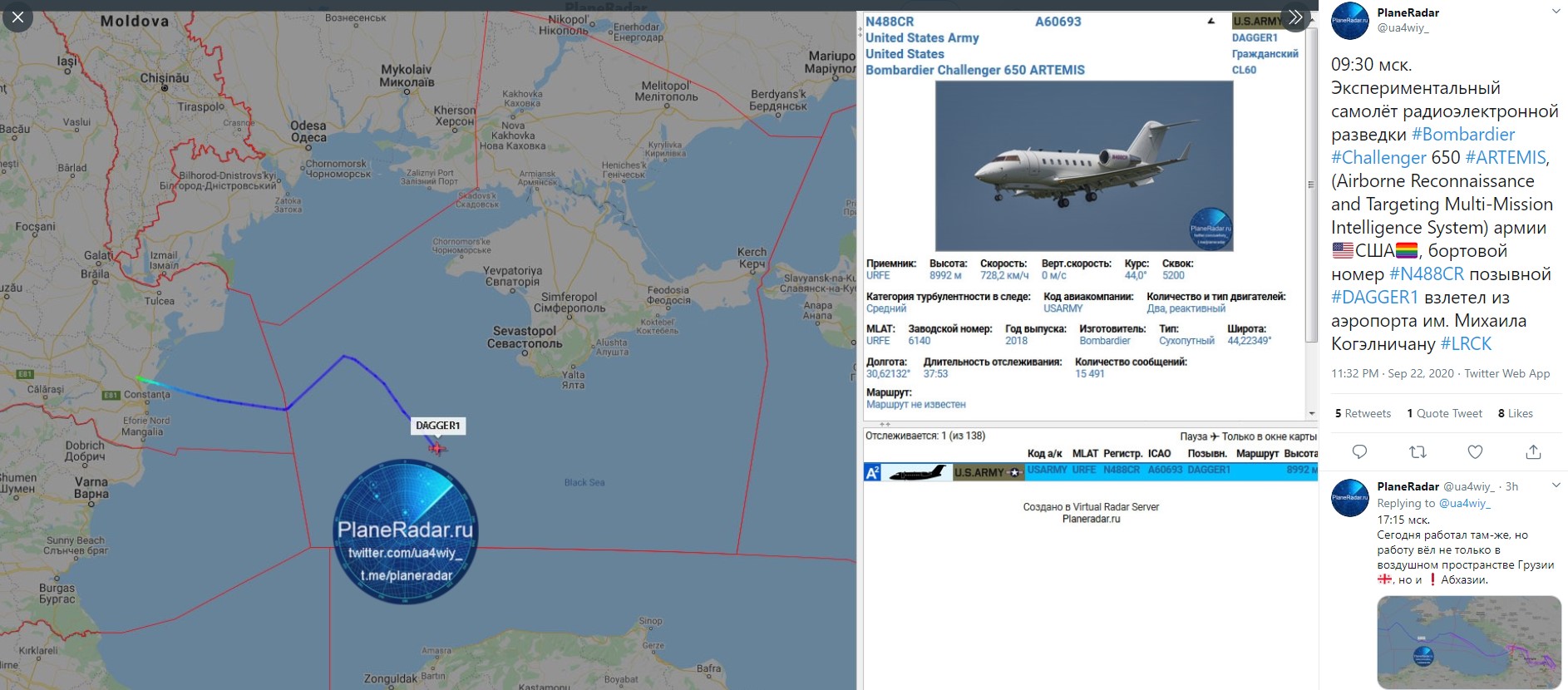The width and height of the screenshot is (1568, 690).
Task: Like the main tweet with the heart icon
Action: coord(1475,451)
